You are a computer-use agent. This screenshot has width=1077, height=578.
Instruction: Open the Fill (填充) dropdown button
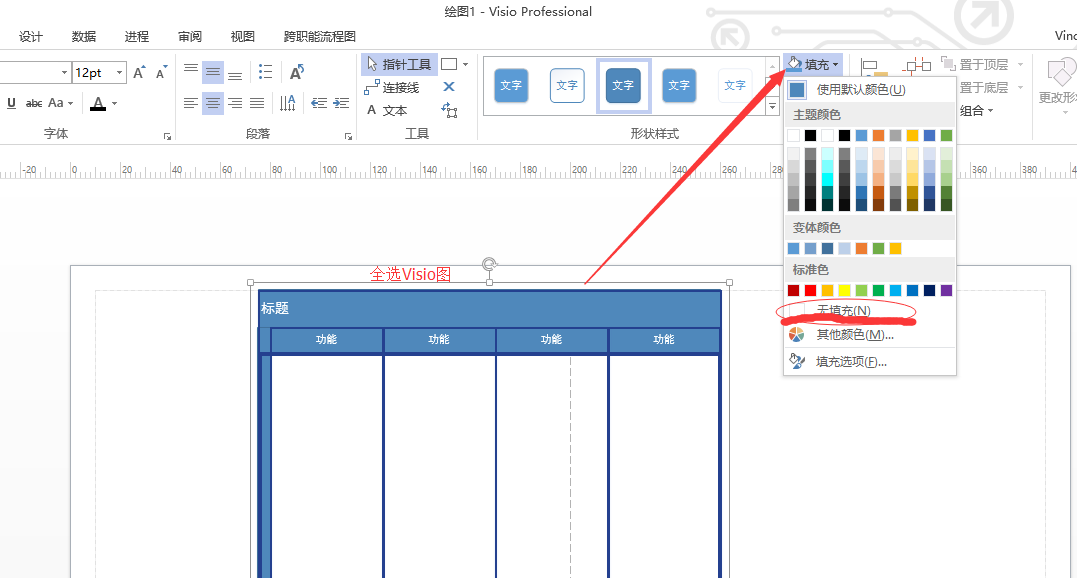coord(813,65)
